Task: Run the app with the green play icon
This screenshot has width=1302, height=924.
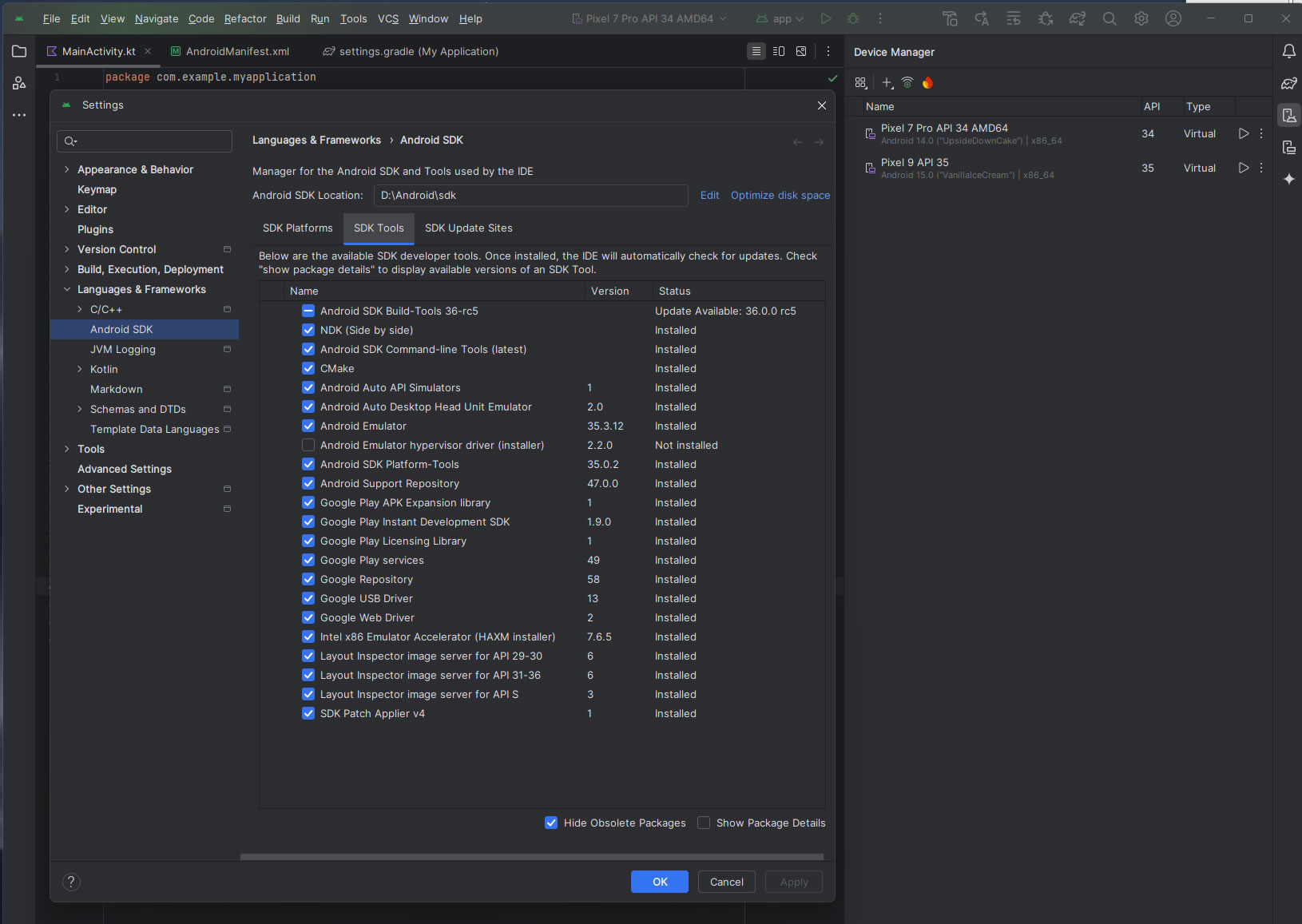Action: (x=826, y=18)
